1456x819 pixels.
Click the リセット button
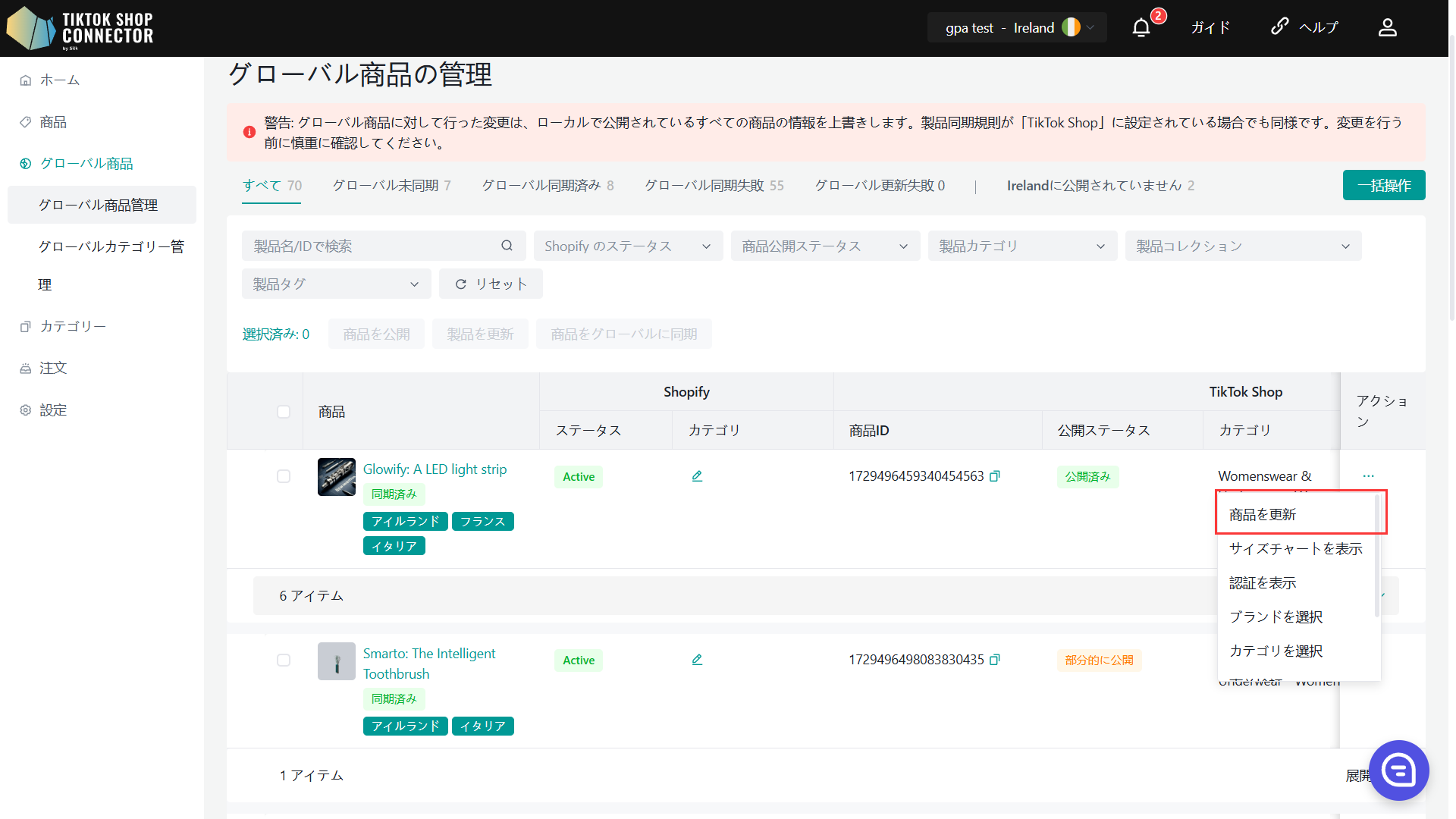pyautogui.click(x=491, y=284)
